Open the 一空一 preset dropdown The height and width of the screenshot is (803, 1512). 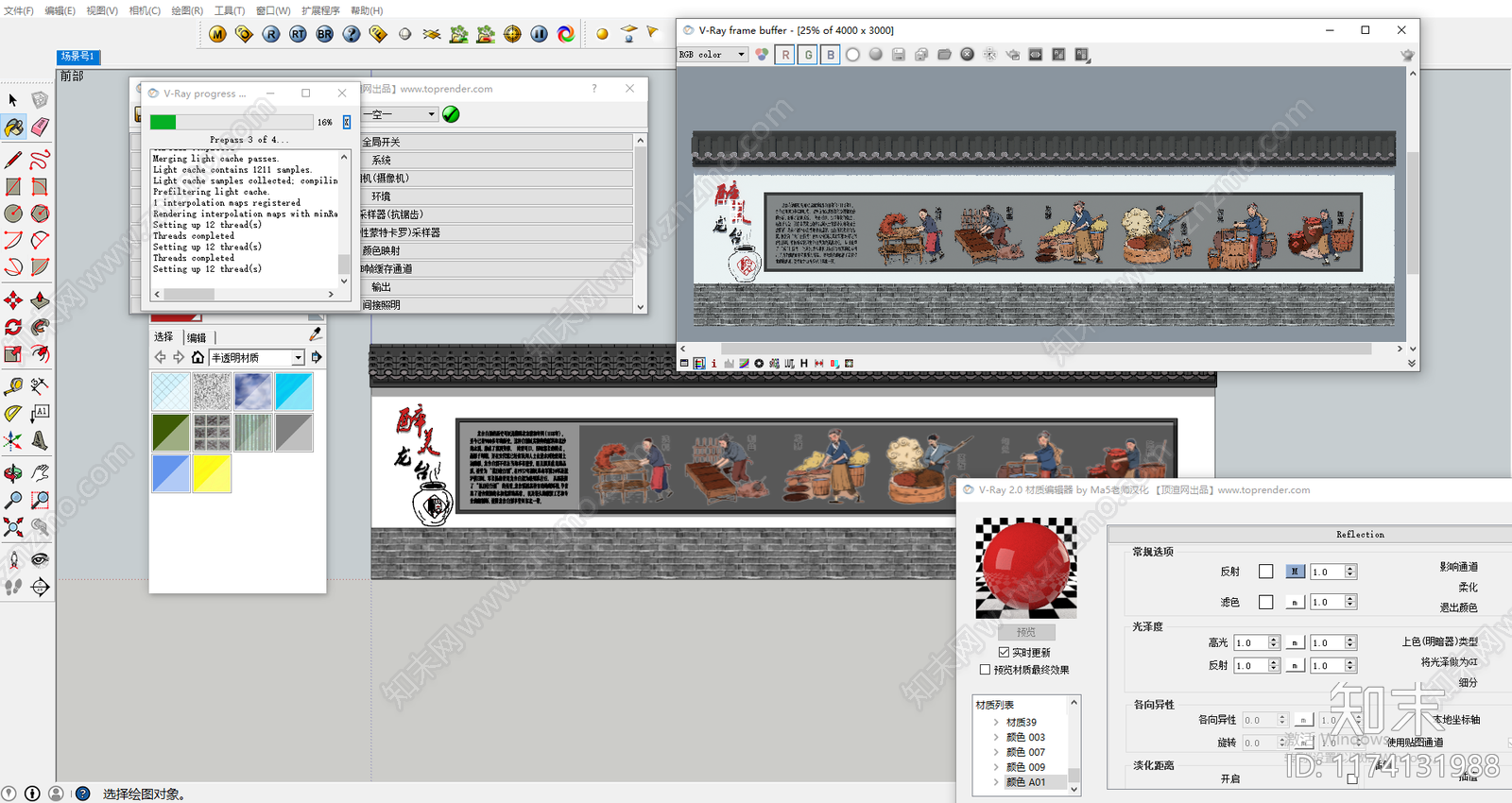tap(400, 114)
